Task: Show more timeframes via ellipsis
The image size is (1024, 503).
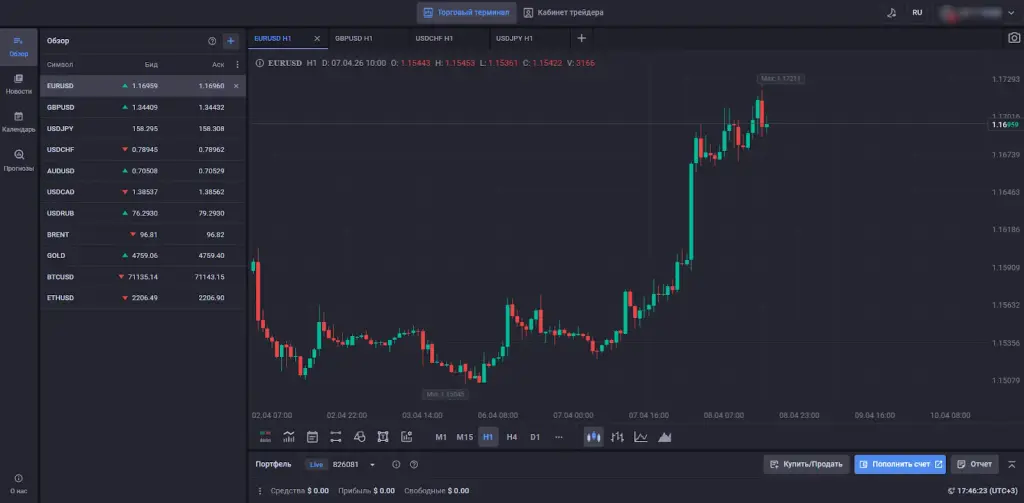Action: pos(558,437)
